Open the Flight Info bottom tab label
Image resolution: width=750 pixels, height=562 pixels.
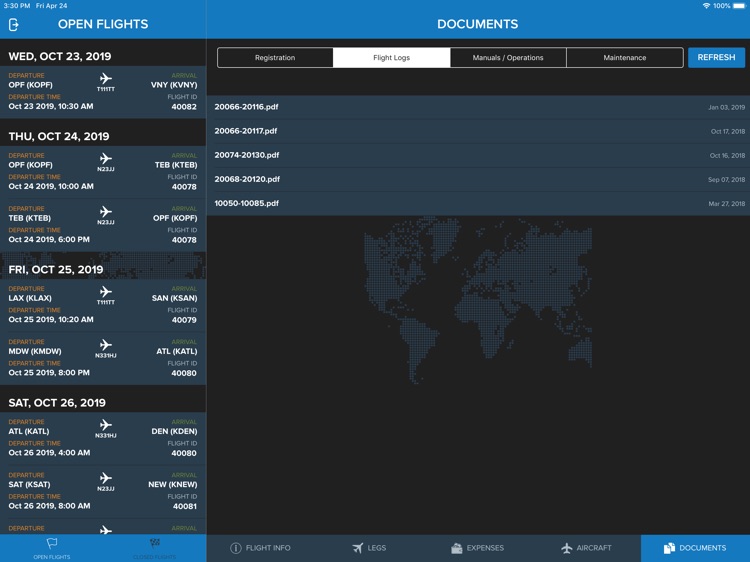click(x=268, y=548)
